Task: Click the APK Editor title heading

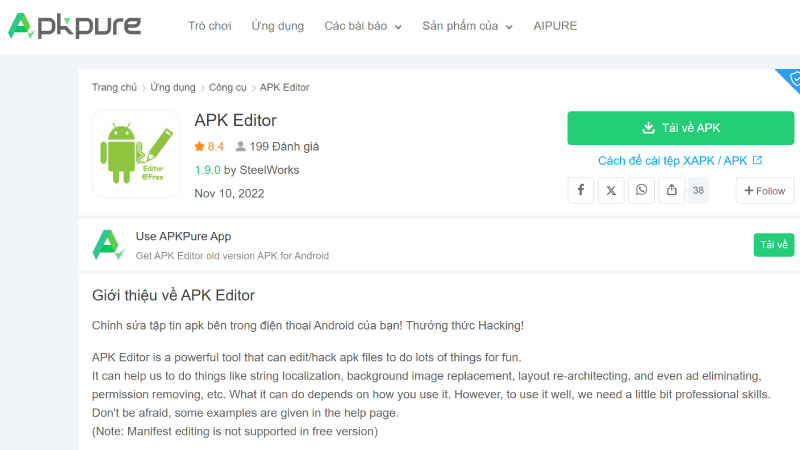Action: click(x=235, y=120)
